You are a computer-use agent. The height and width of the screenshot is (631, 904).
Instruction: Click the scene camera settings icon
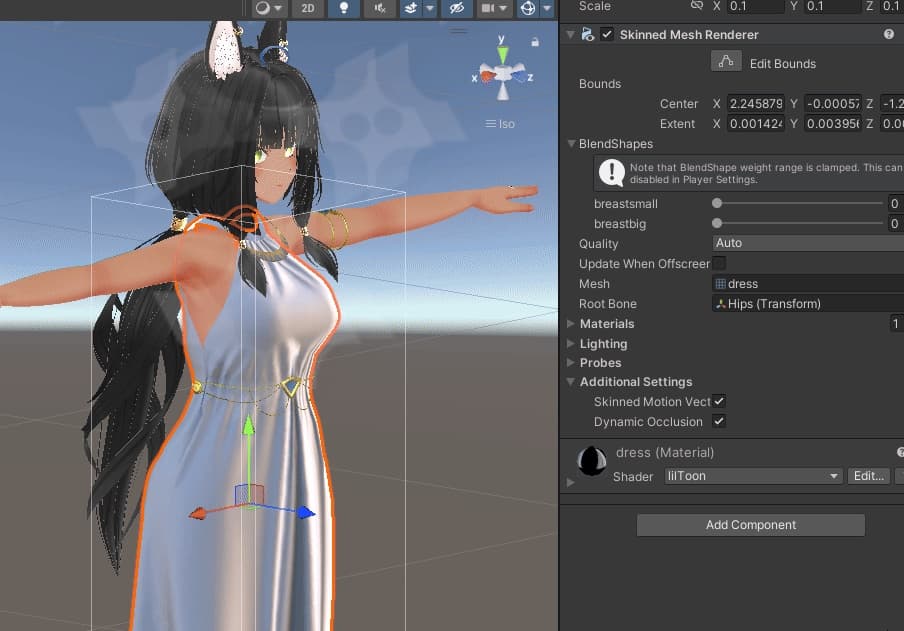point(488,8)
